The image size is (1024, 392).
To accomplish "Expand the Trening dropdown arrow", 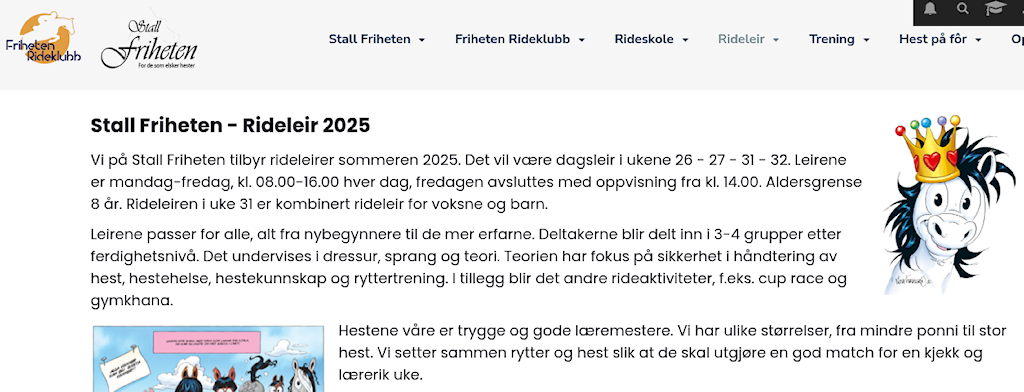I will (866, 40).
